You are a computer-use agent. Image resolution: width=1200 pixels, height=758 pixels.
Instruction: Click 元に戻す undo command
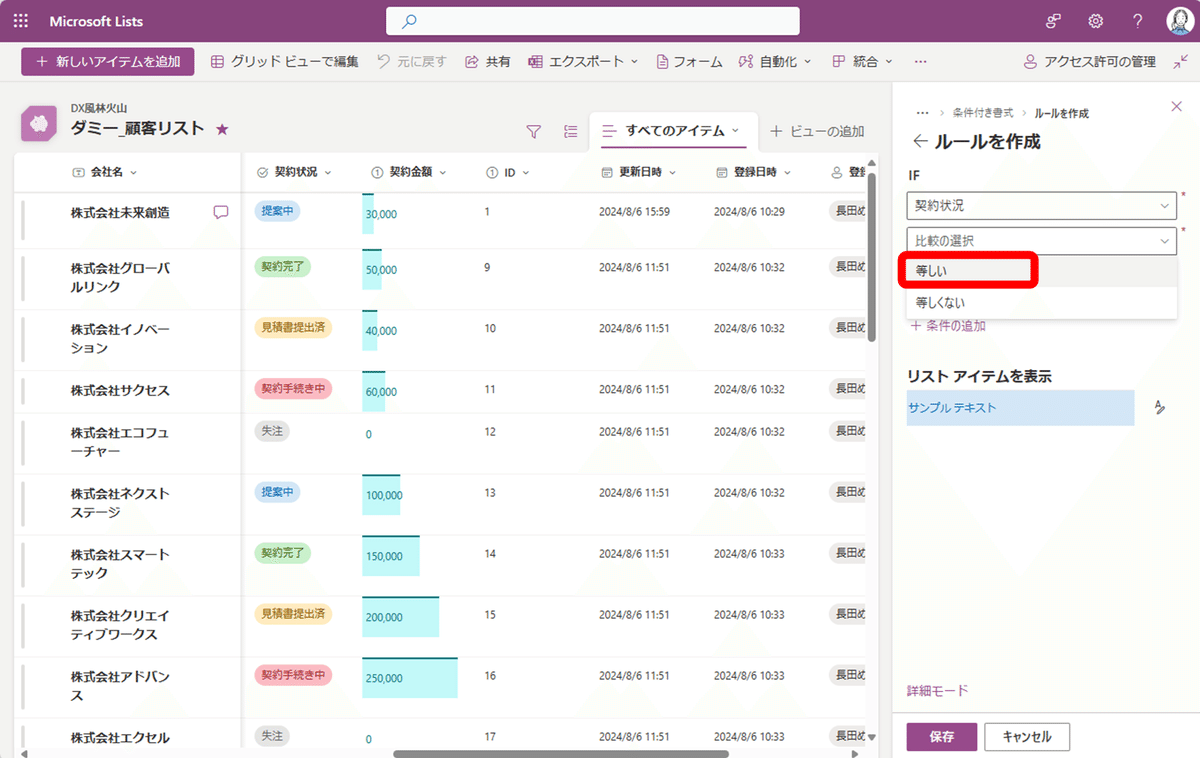(411, 62)
